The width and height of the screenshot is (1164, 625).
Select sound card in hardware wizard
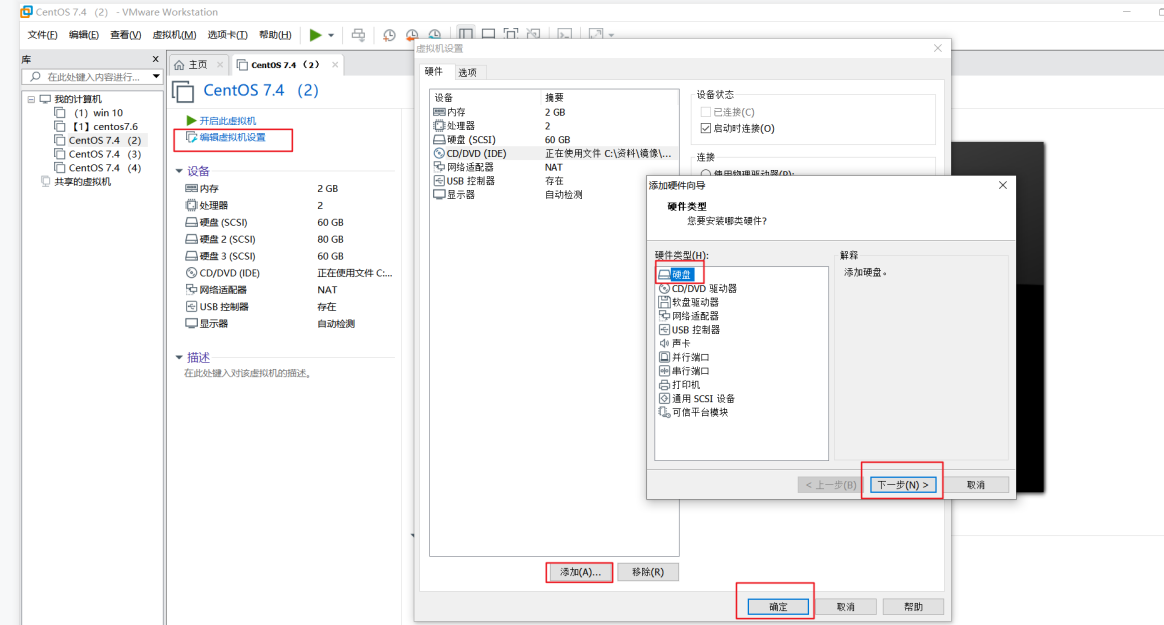click(x=675, y=344)
